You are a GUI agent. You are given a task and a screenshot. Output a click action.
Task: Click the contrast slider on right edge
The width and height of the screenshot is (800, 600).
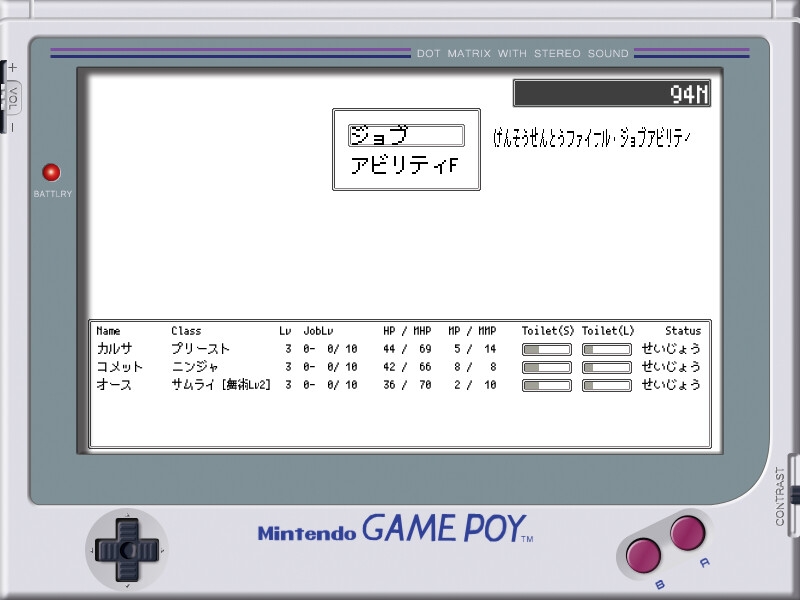pyautogui.click(x=794, y=495)
